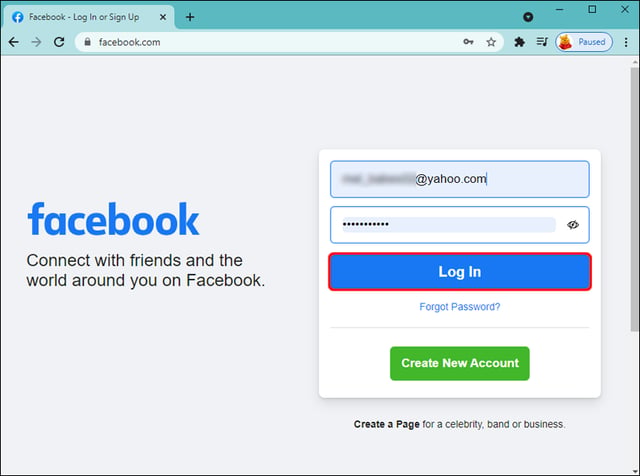This screenshot has height=476, width=640.
Task: Click the Create a Page link
Action: click(x=387, y=424)
